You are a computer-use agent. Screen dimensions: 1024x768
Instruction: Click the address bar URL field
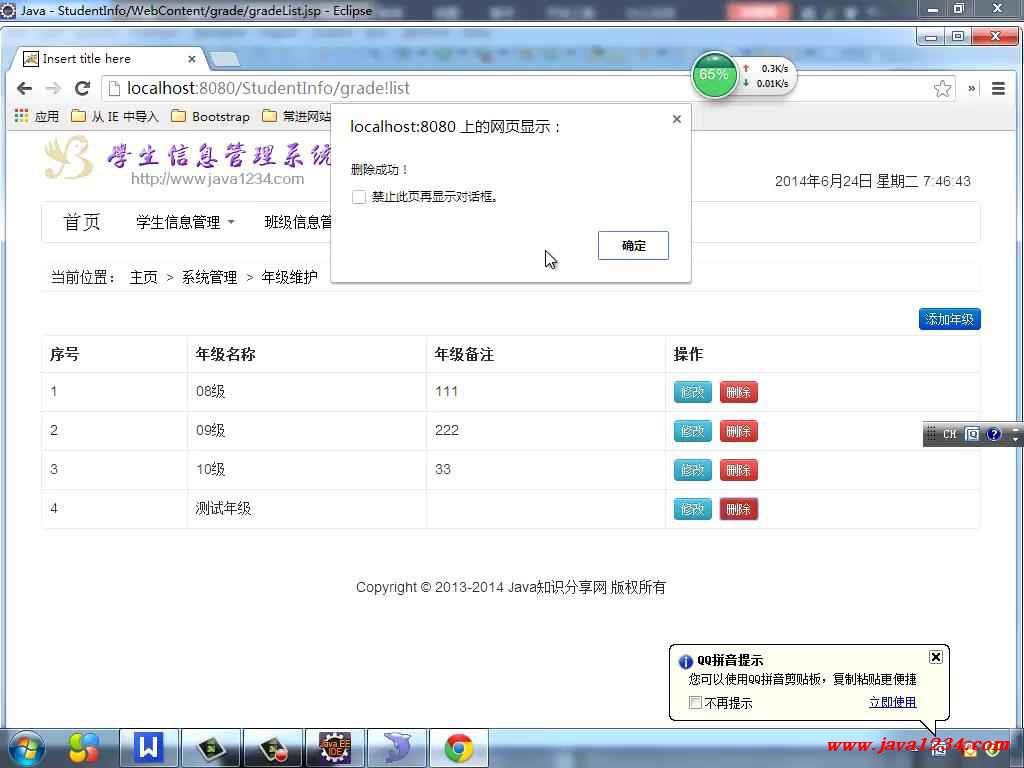500,89
